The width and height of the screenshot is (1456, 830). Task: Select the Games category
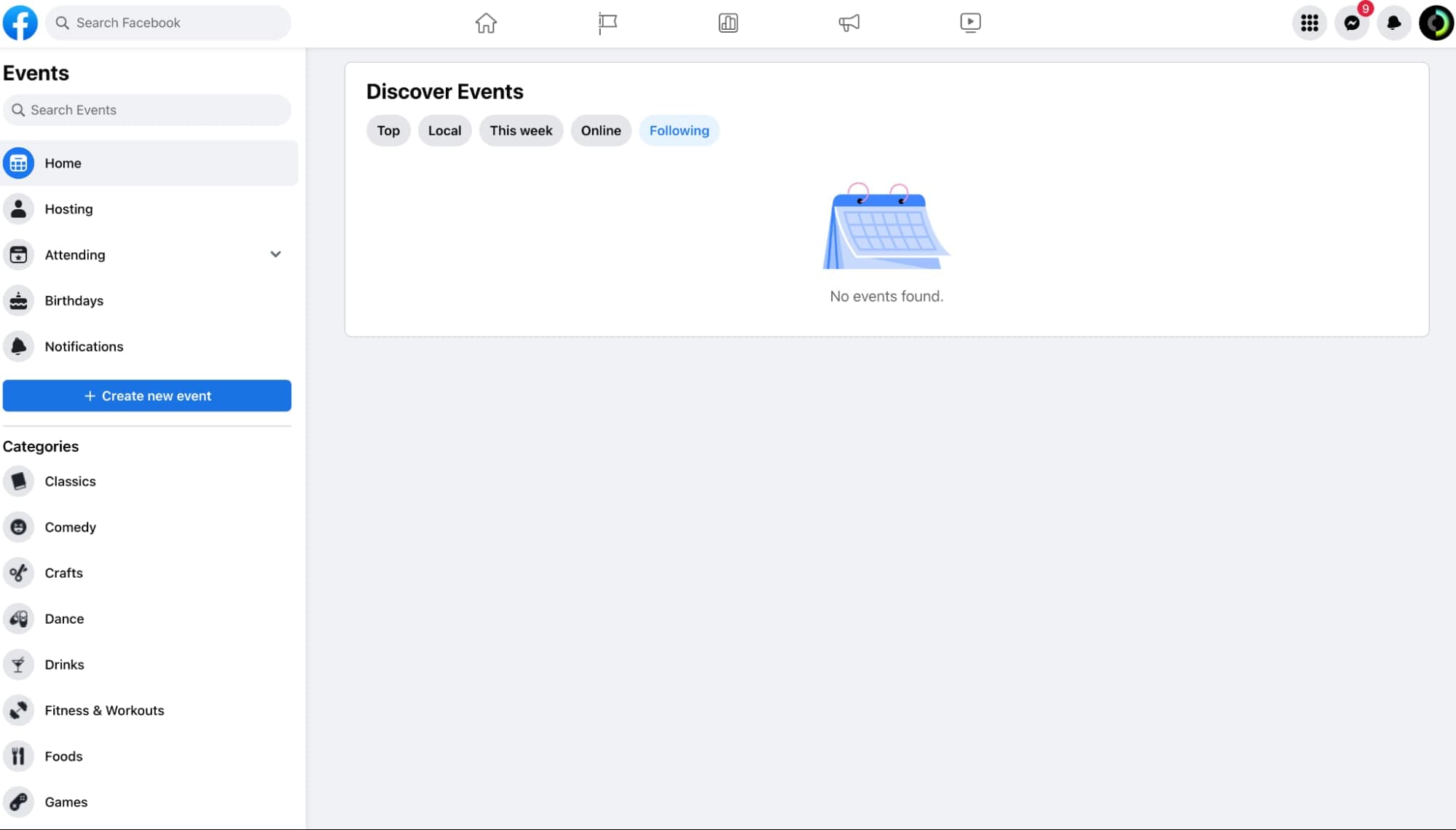coord(65,802)
